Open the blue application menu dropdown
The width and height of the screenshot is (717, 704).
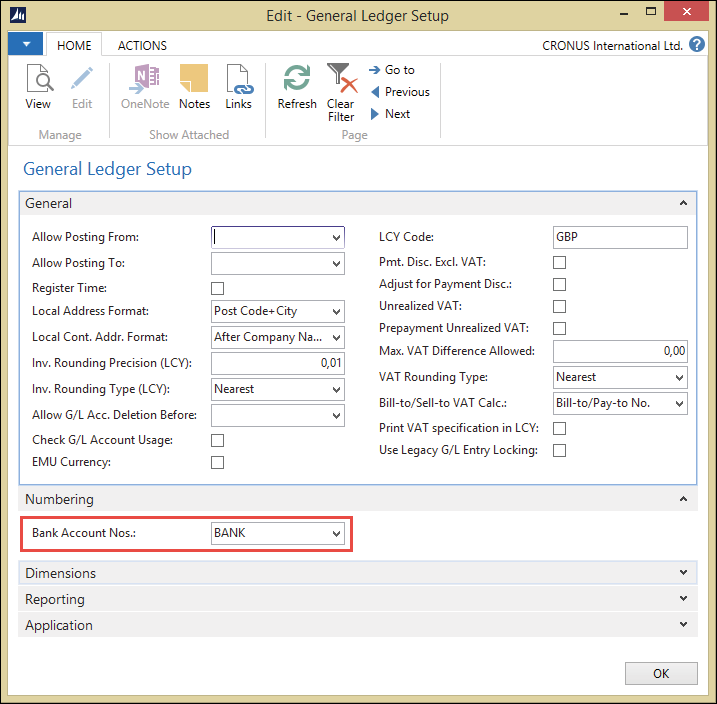pos(26,44)
